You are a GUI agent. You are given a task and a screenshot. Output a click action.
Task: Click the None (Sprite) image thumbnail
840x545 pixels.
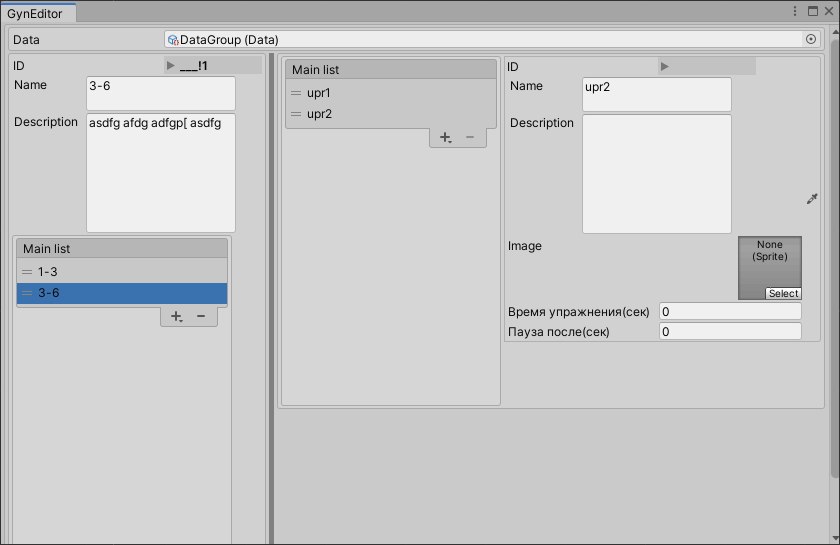[770, 267]
